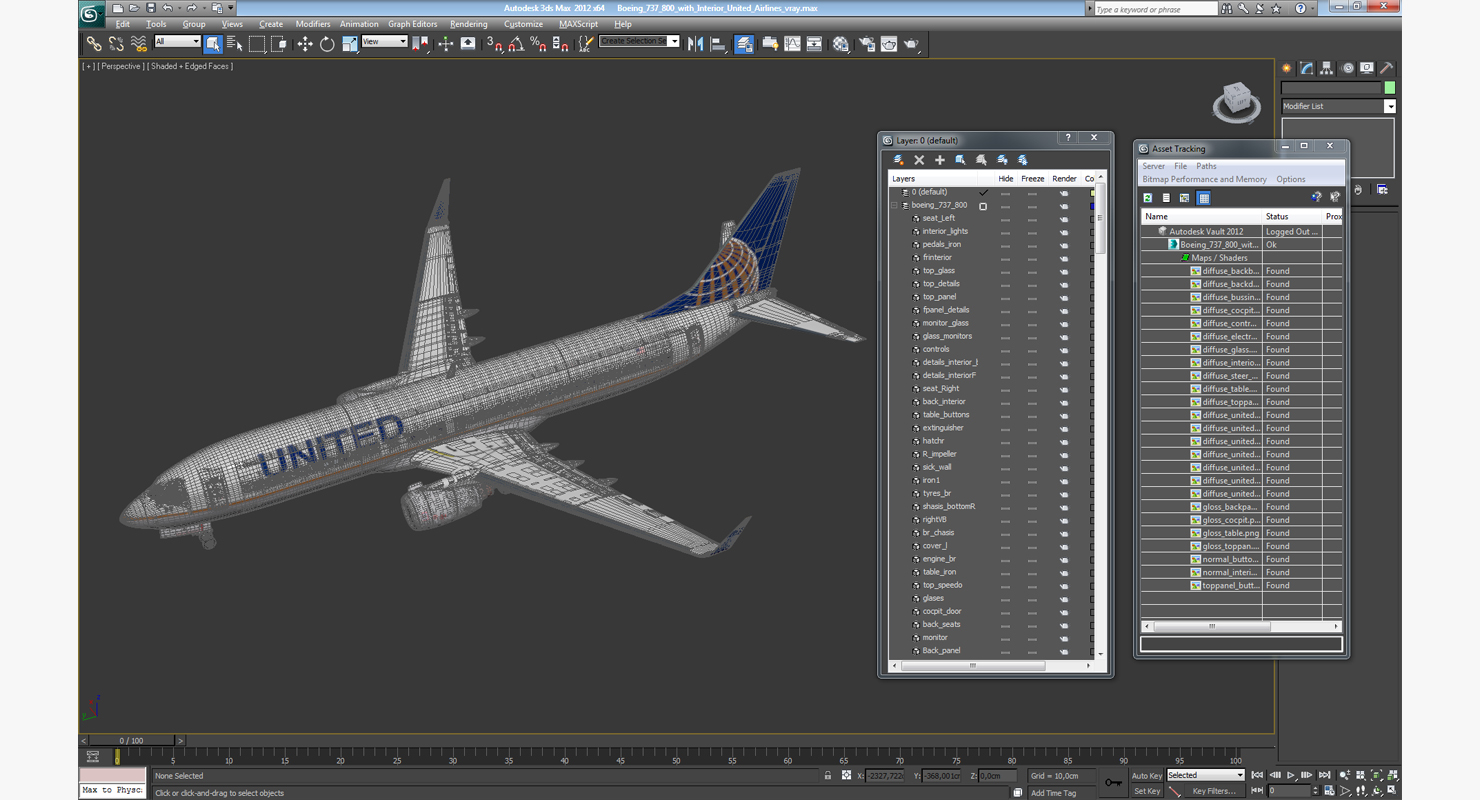Click the object color swatch in command panel
This screenshot has height=800, width=1480.
click(1389, 88)
